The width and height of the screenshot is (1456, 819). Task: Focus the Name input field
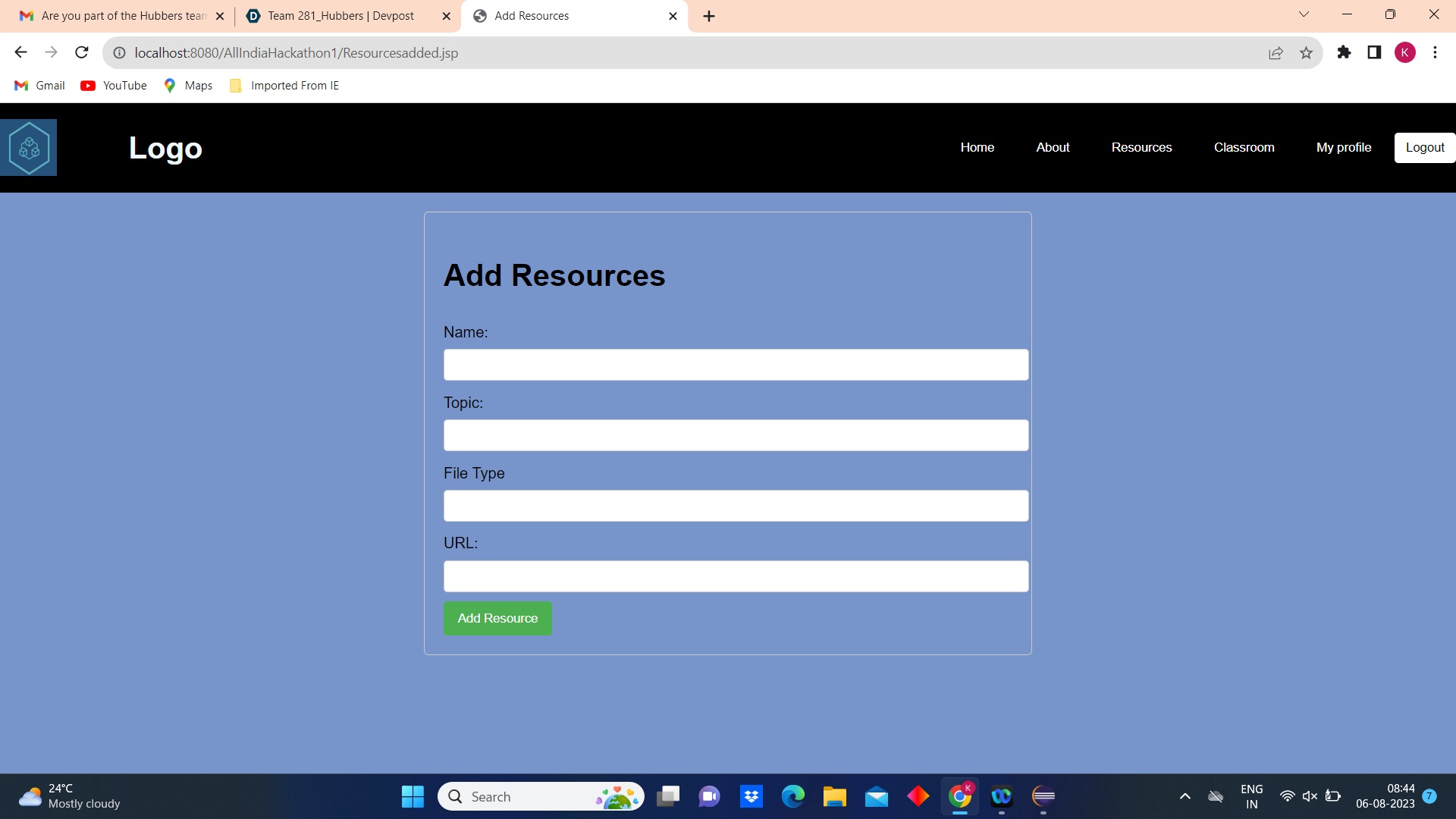click(x=736, y=365)
